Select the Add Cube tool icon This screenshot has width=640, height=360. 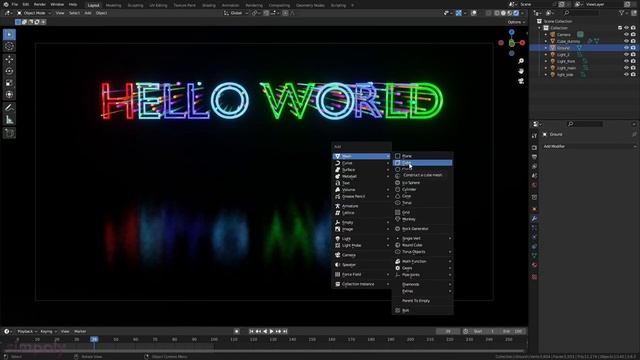pyautogui.click(x=9, y=133)
